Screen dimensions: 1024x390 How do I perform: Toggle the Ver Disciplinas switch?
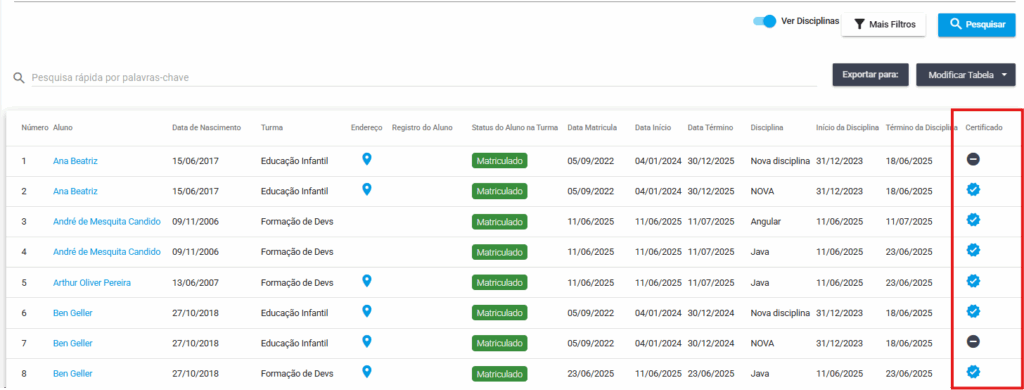[764, 22]
